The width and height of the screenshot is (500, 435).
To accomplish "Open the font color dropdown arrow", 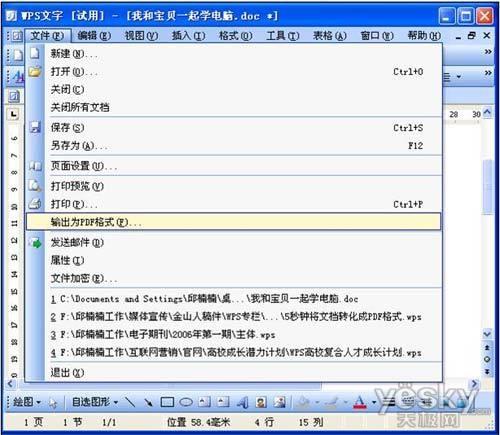I will tap(374, 403).
